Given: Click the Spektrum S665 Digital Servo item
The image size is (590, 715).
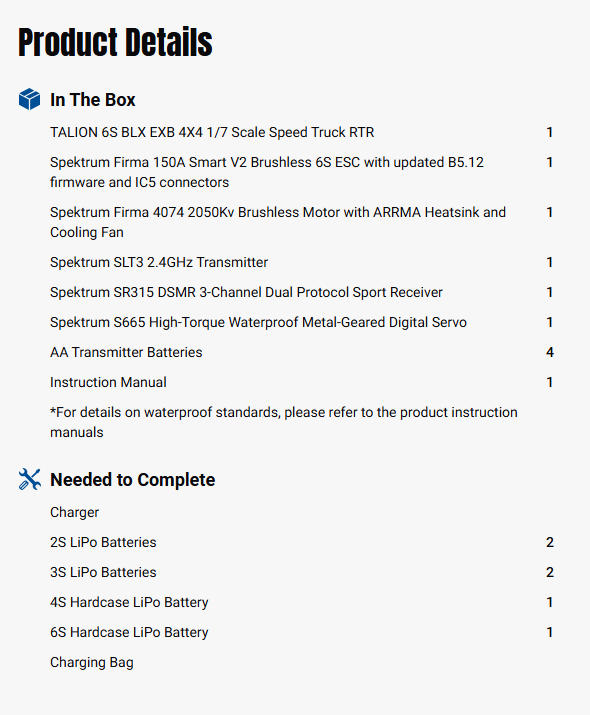Looking at the screenshot, I should pos(259,322).
